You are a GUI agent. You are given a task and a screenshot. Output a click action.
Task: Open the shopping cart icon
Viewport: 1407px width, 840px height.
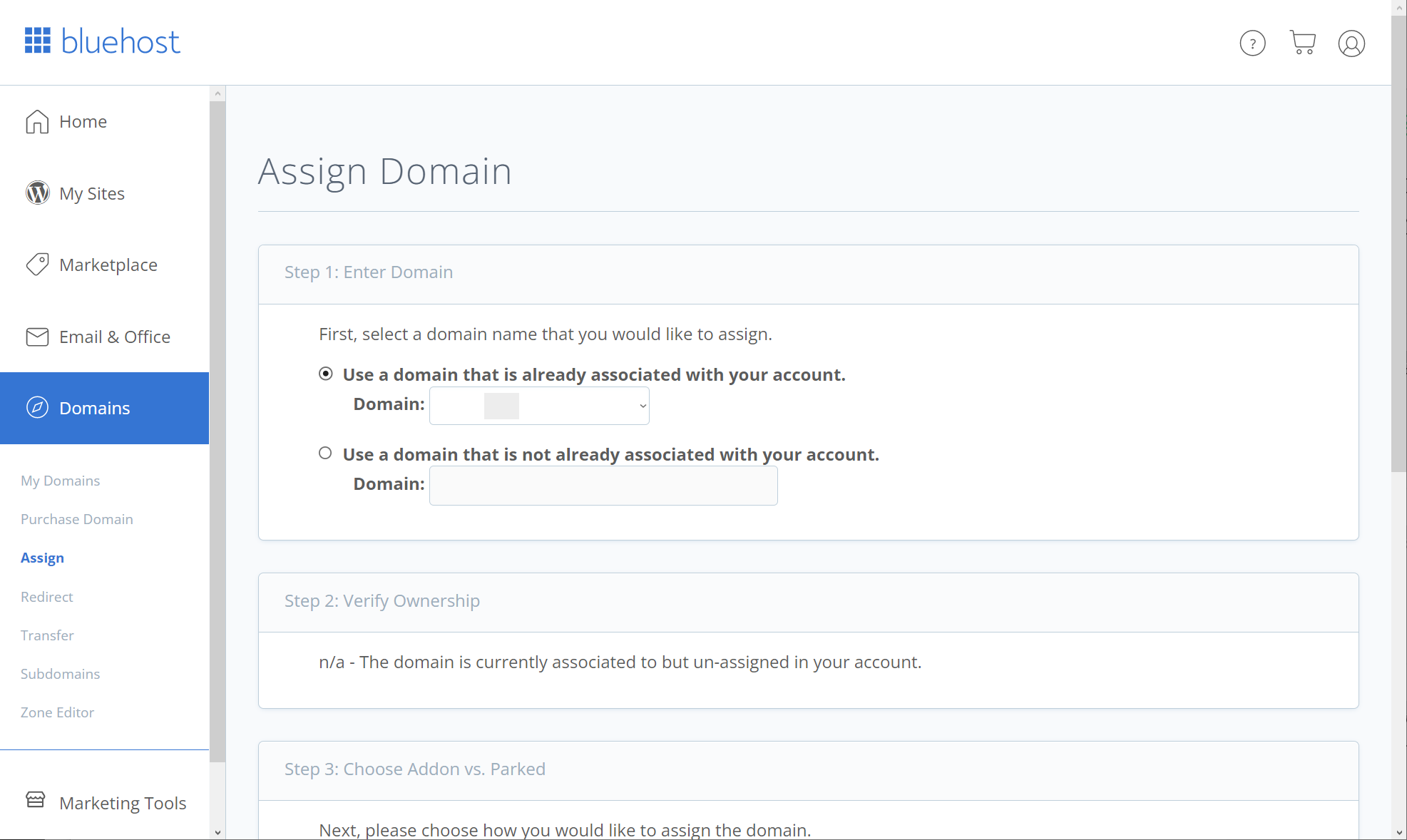coord(1303,43)
